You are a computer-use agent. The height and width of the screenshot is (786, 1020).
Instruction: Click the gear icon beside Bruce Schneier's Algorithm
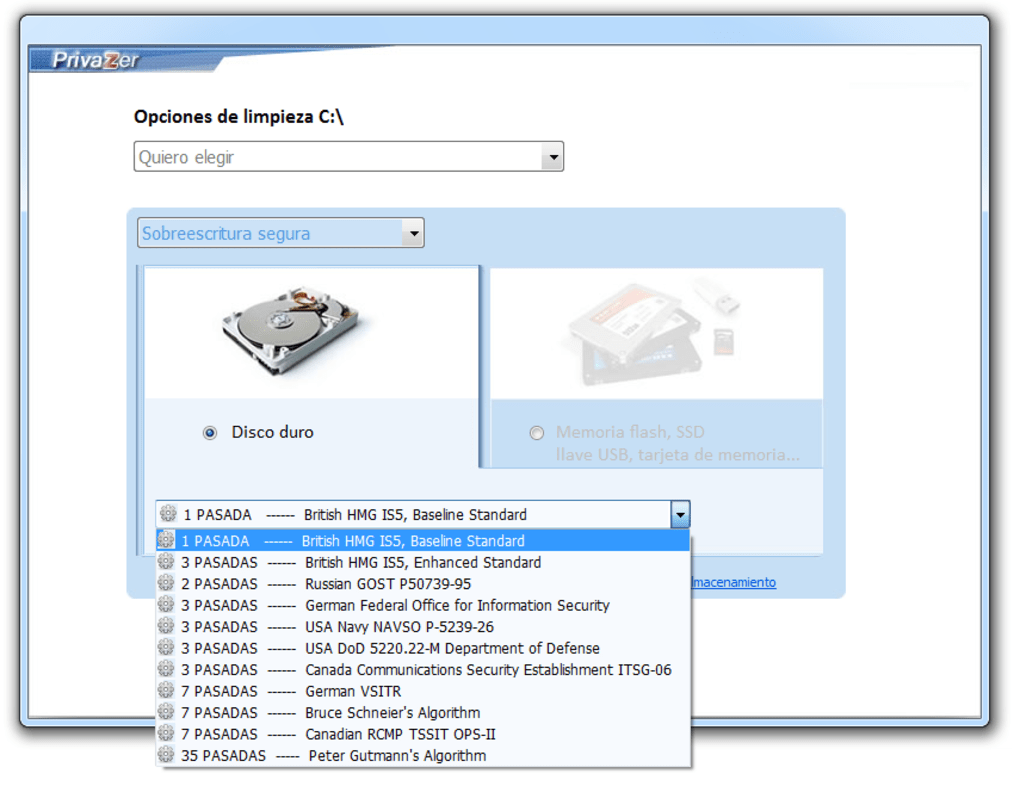click(x=165, y=713)
